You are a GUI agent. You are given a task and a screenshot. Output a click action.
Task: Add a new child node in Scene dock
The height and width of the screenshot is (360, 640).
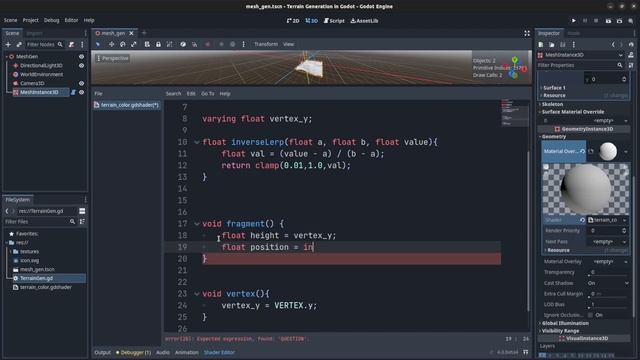[x=8, y=44]
